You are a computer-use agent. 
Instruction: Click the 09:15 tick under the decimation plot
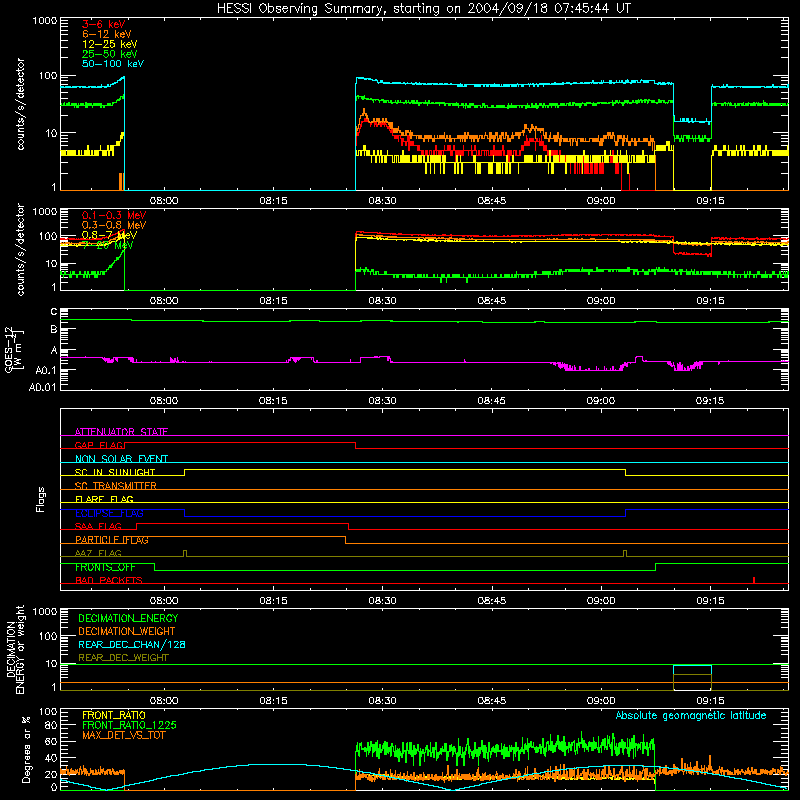[710, 701]
